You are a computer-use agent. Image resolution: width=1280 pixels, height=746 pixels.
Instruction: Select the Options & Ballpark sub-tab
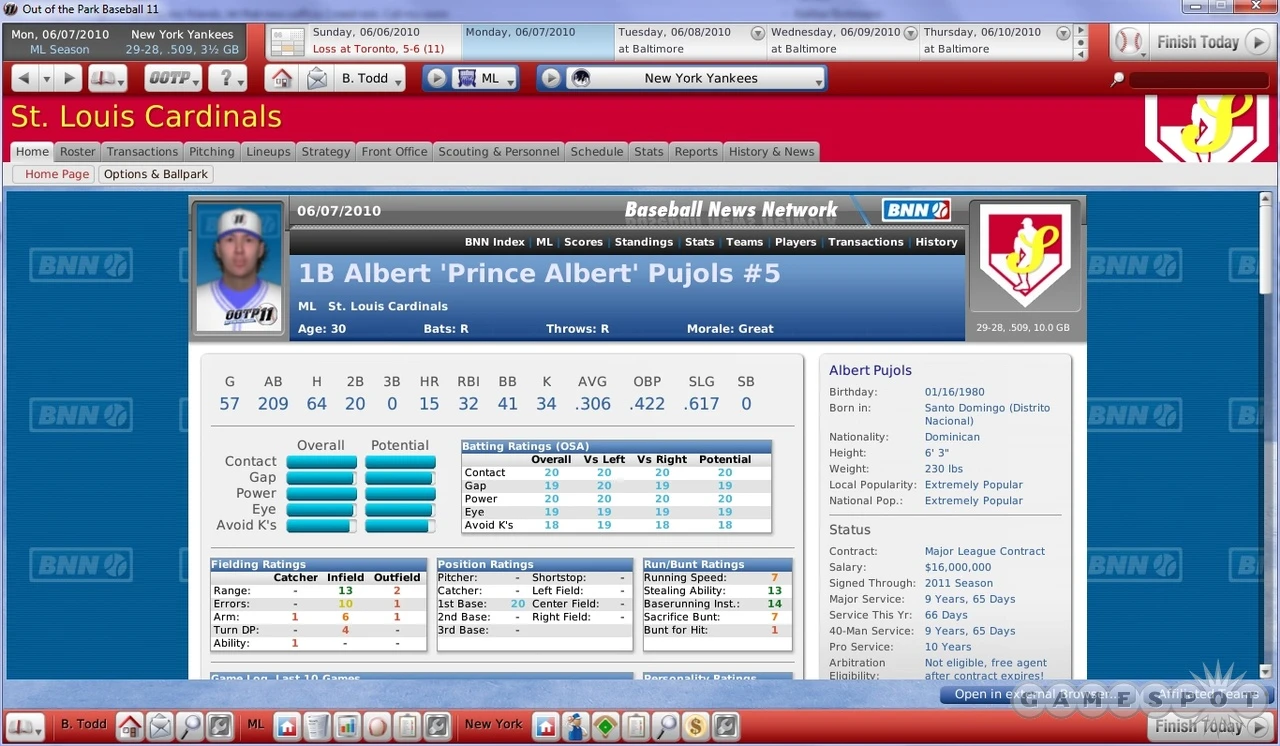tap(156, 174)
